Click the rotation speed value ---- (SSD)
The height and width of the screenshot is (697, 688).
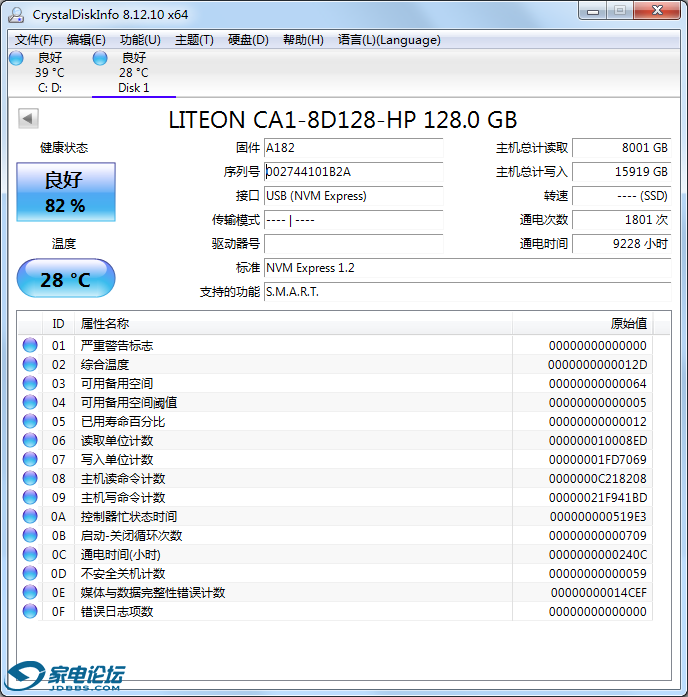click(x=621, y=196)
